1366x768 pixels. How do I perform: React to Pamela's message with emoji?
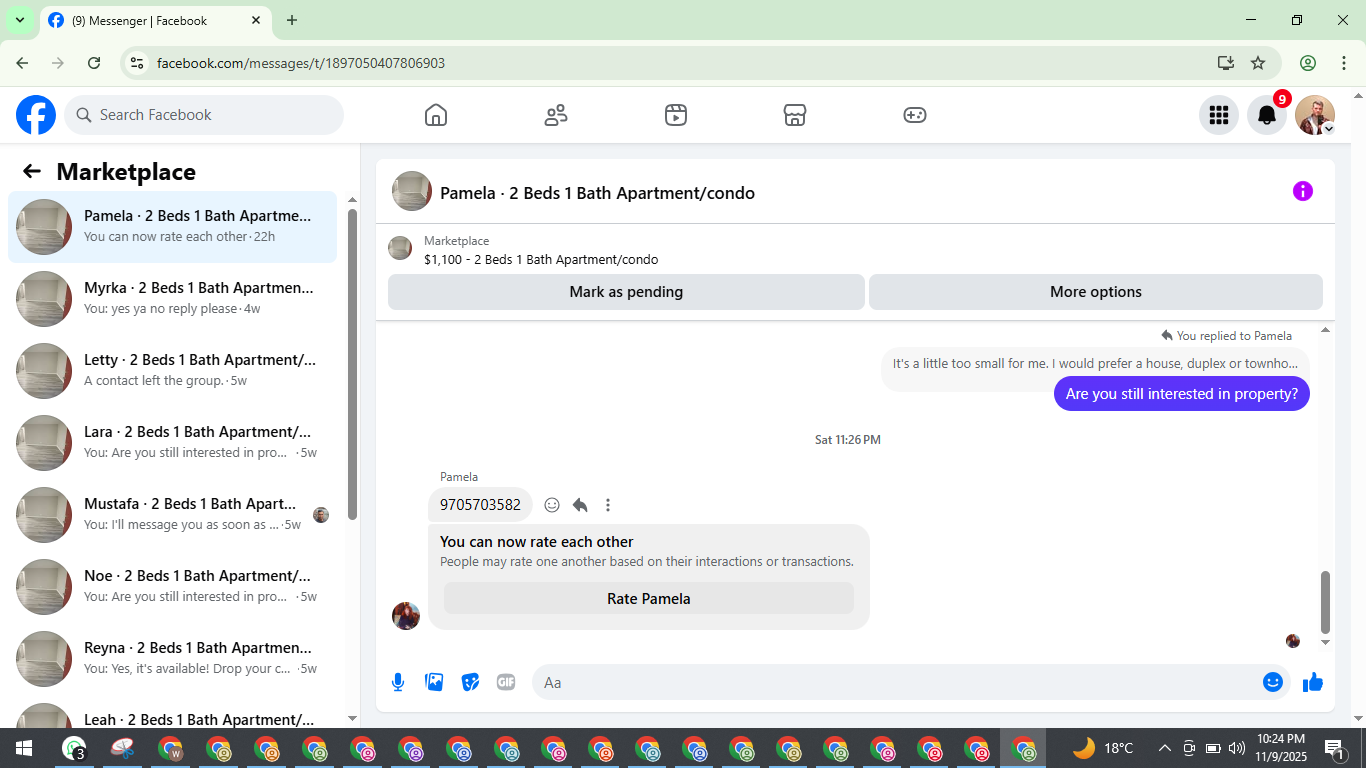pyautogui.click(x=552, y=505)
